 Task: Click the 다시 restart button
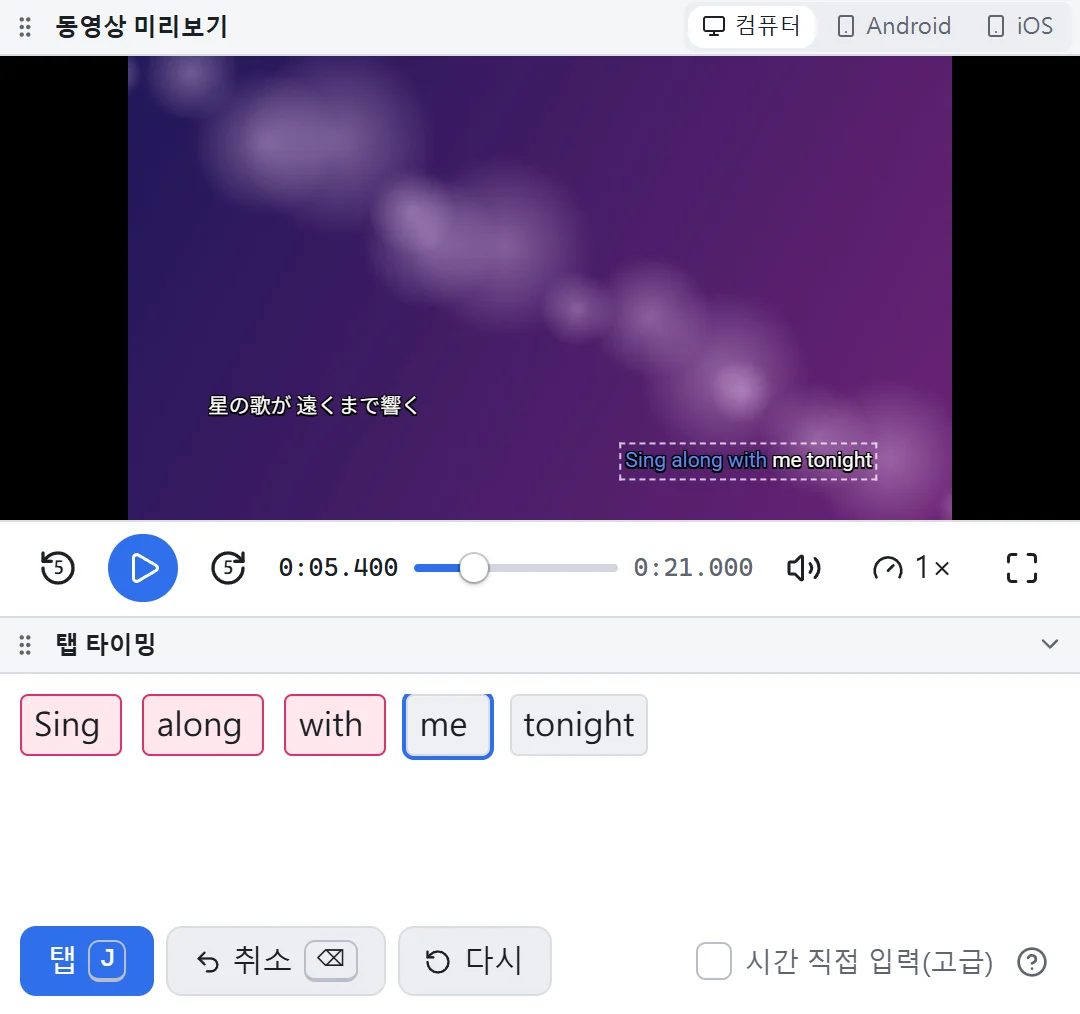(x=475, y=960)
